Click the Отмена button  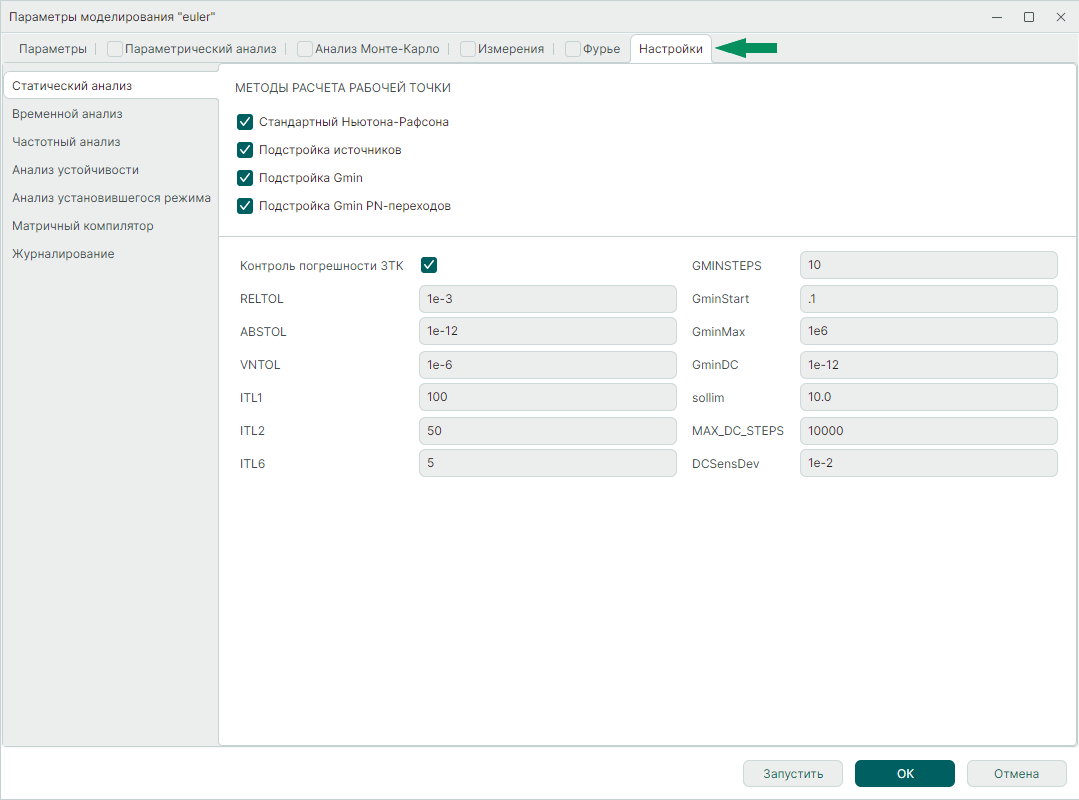coord(1016,773)
